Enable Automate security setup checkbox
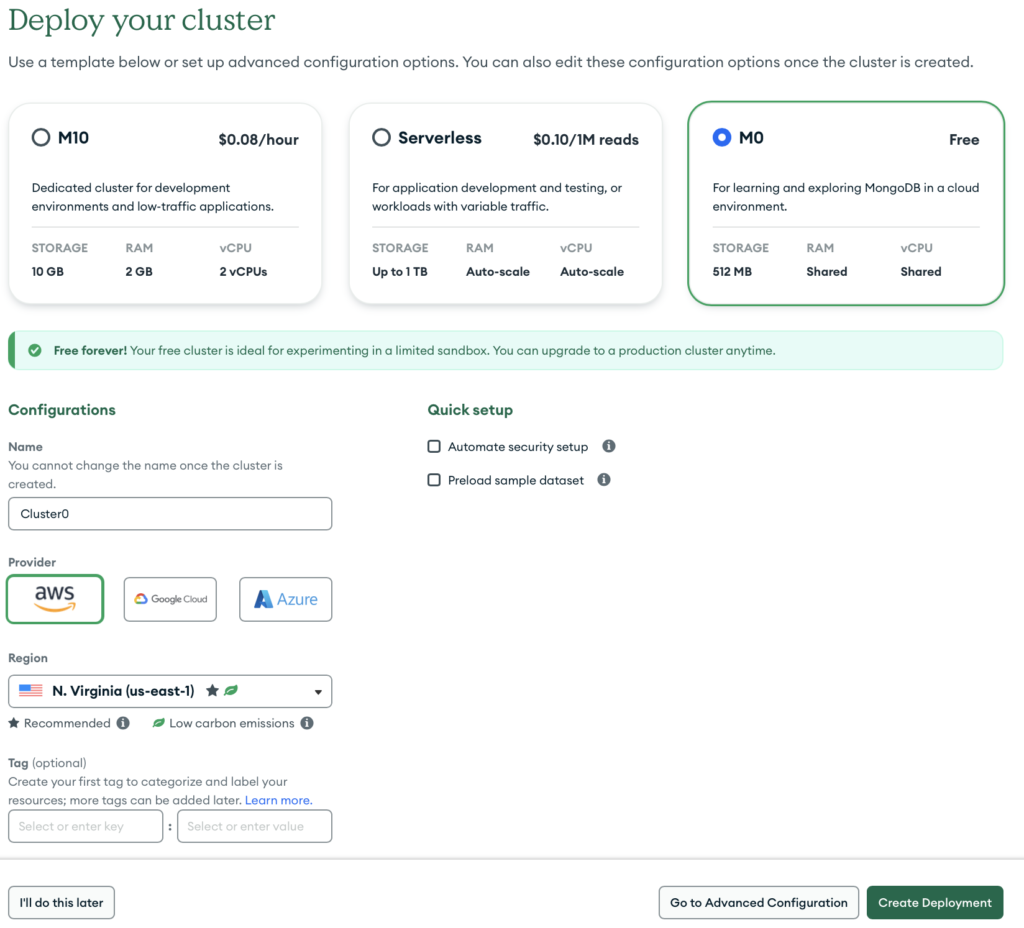The image size is (1024, 928). (x=434, y=447)
